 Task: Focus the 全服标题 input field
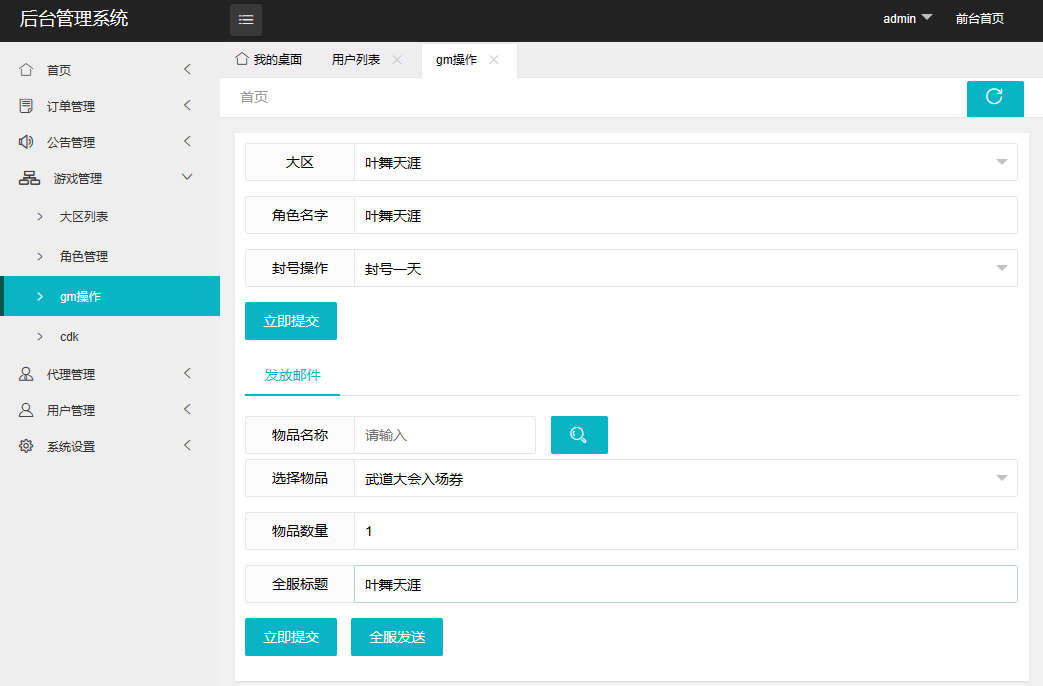(686, 584)
